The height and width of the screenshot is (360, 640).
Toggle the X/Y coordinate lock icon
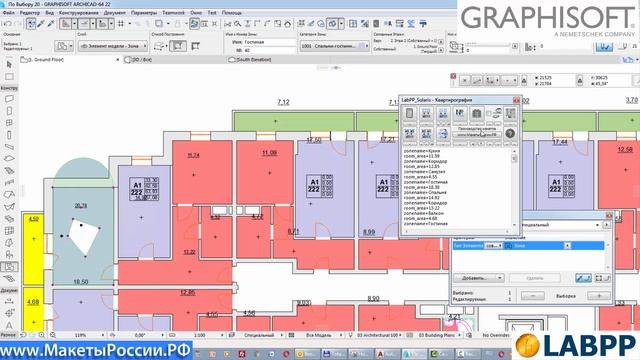(524, 80)
